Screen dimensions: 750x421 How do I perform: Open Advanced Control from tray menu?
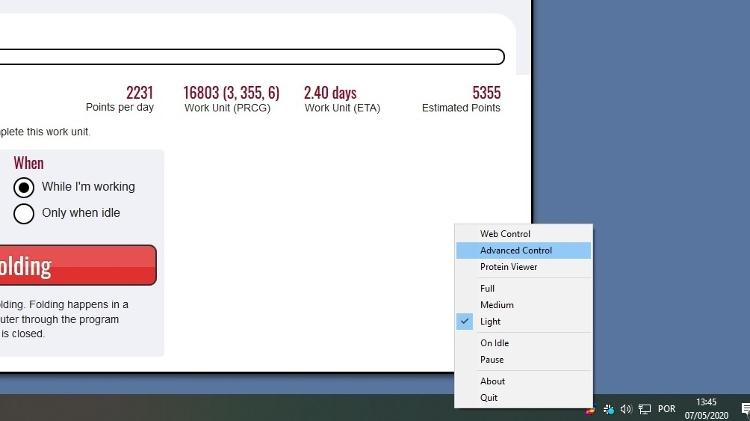(x=523, y=250)
